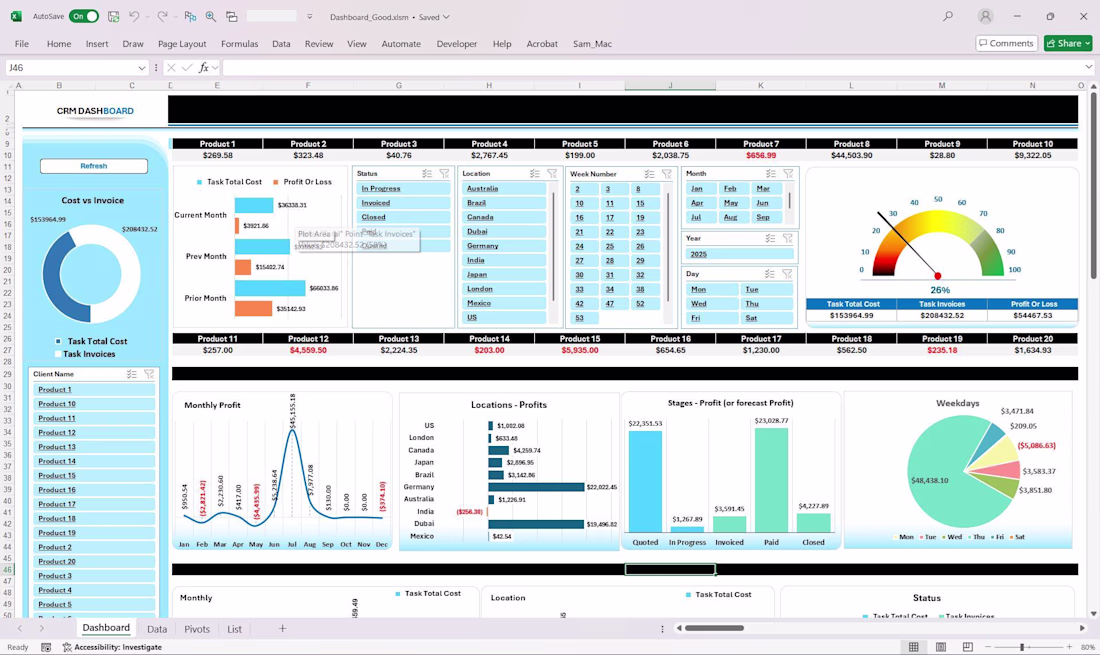Switch to Page Layout view in status bar

tap(941, 647)
